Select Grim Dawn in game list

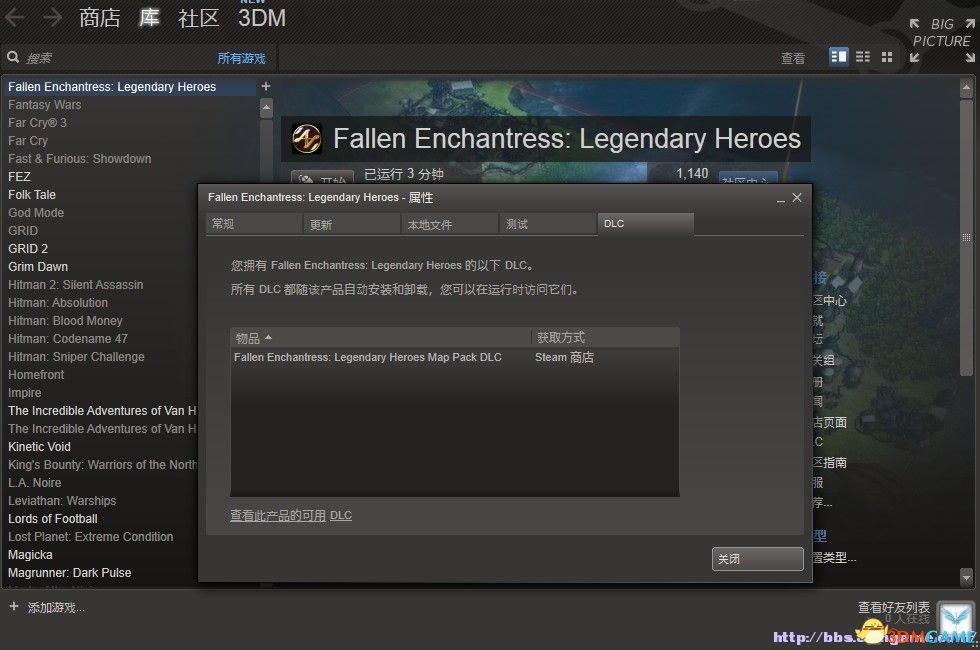38,266
